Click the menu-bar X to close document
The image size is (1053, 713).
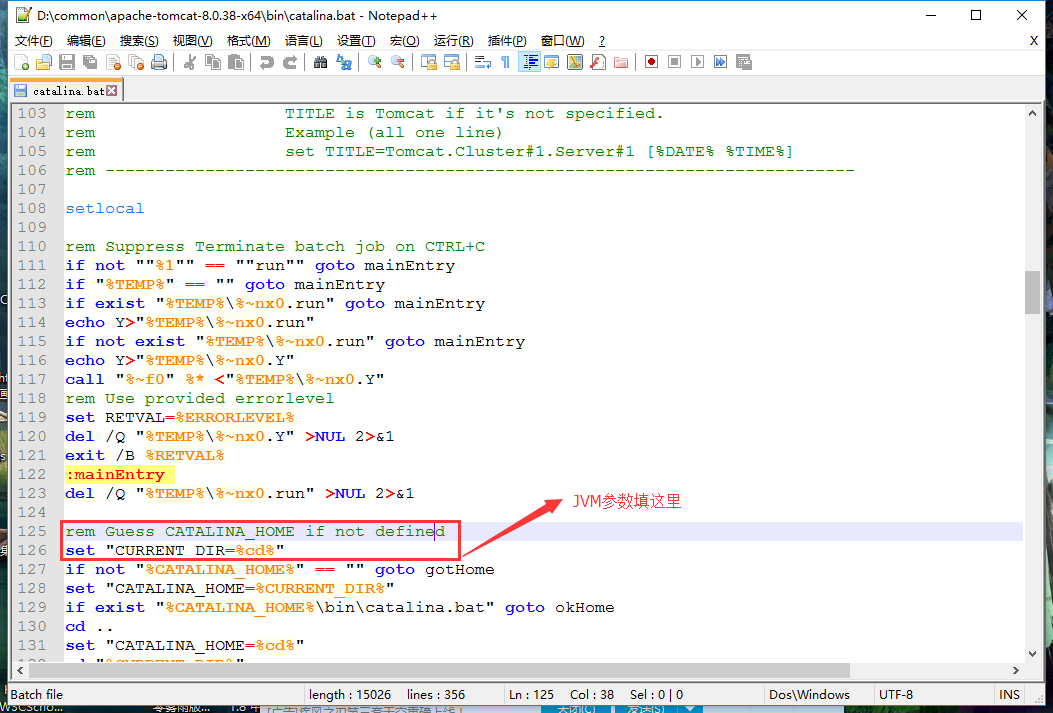1034,41
